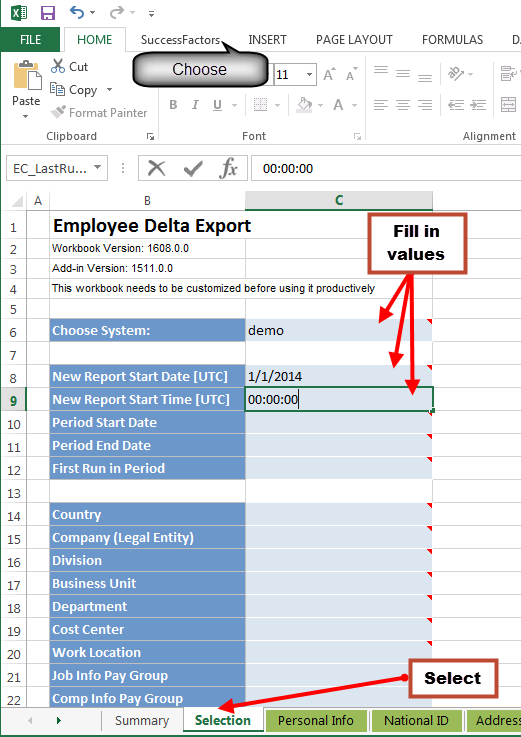Click the Format Painter button

(99, 113)
